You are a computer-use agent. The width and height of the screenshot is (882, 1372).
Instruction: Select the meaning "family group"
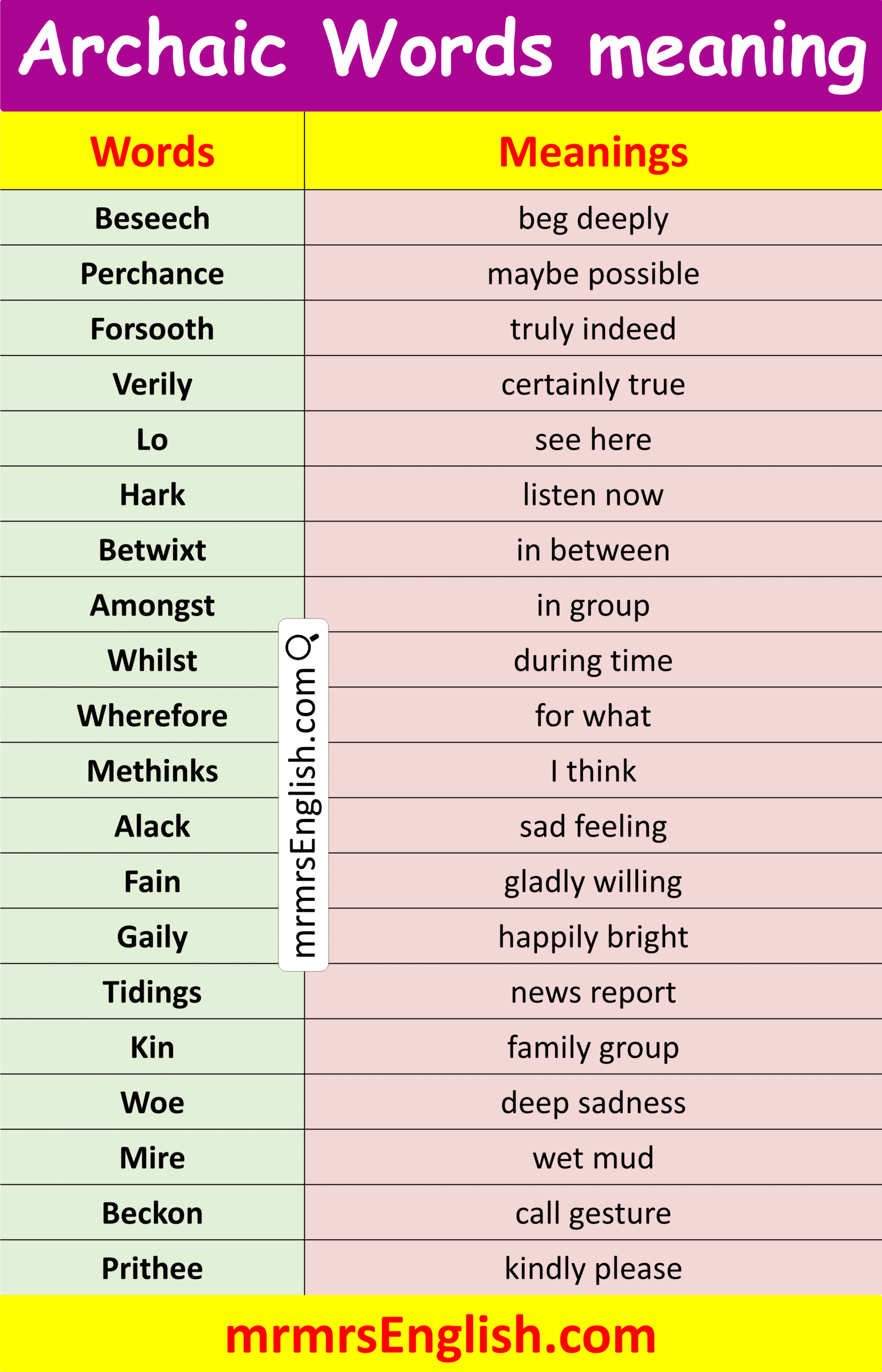point(593,1047)
